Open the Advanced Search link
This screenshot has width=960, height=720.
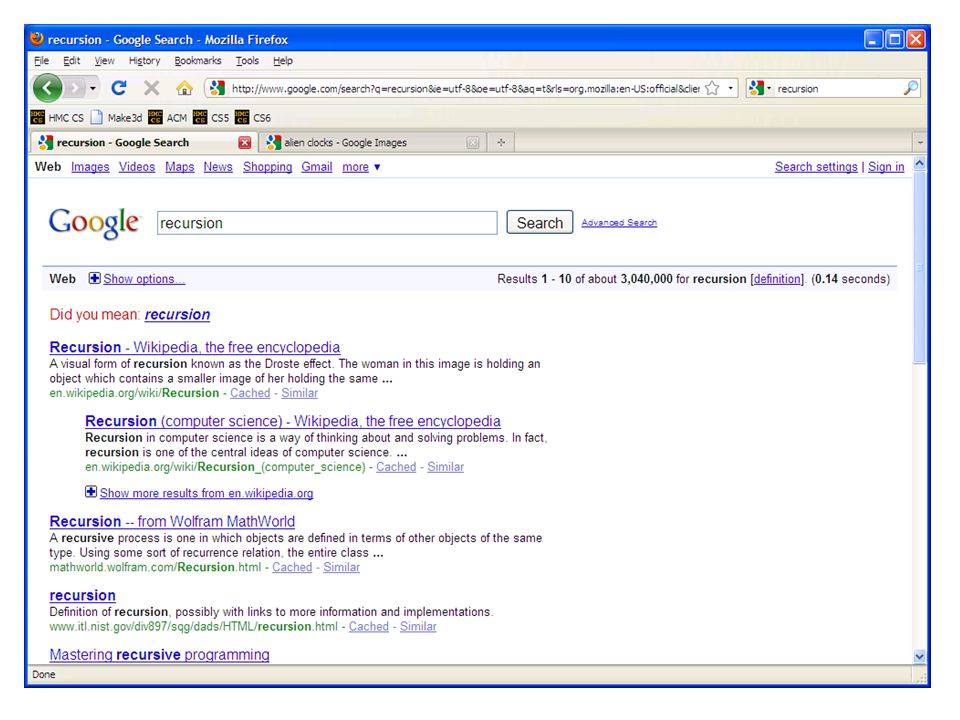pyautogui.click(x=619, y=223)
